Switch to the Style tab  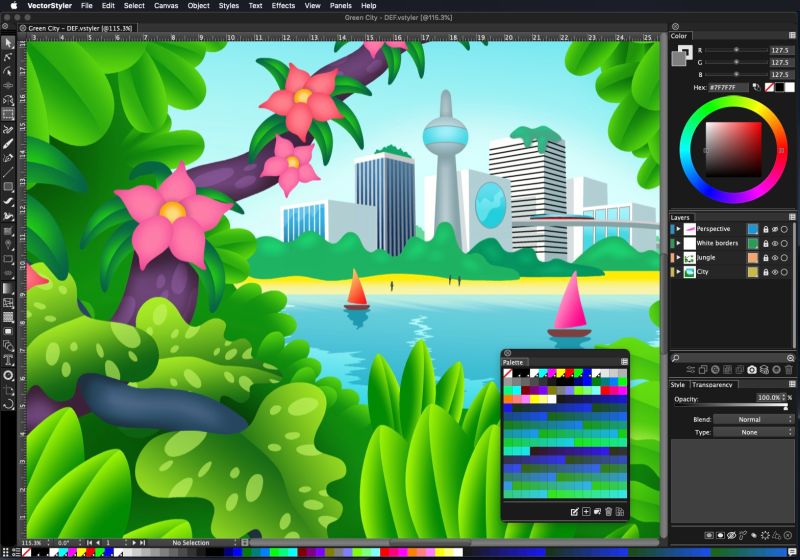pyautogui.click(x=678, y=385)
